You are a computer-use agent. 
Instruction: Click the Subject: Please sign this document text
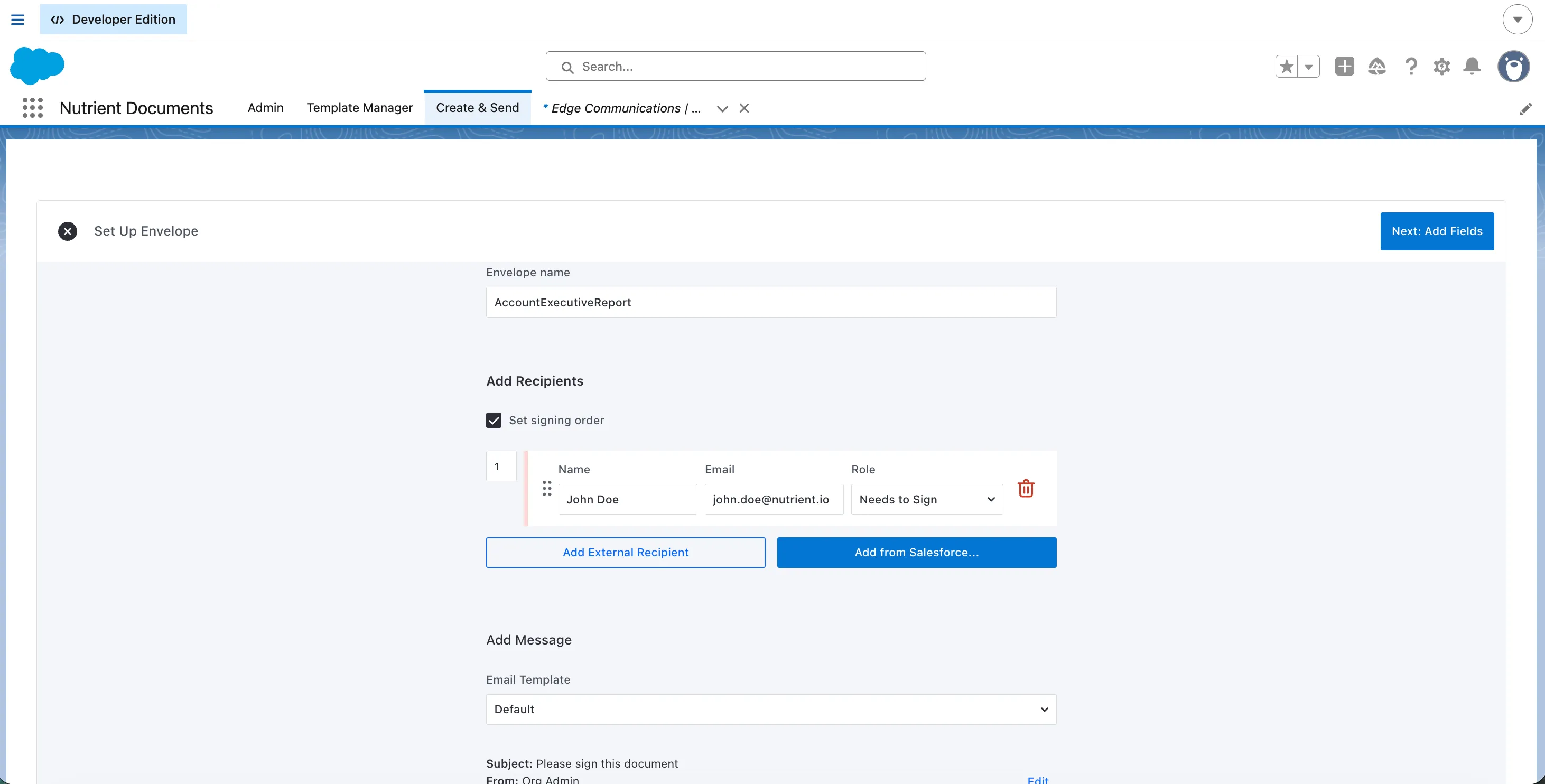pyautogui.click(x=582, y=763)
